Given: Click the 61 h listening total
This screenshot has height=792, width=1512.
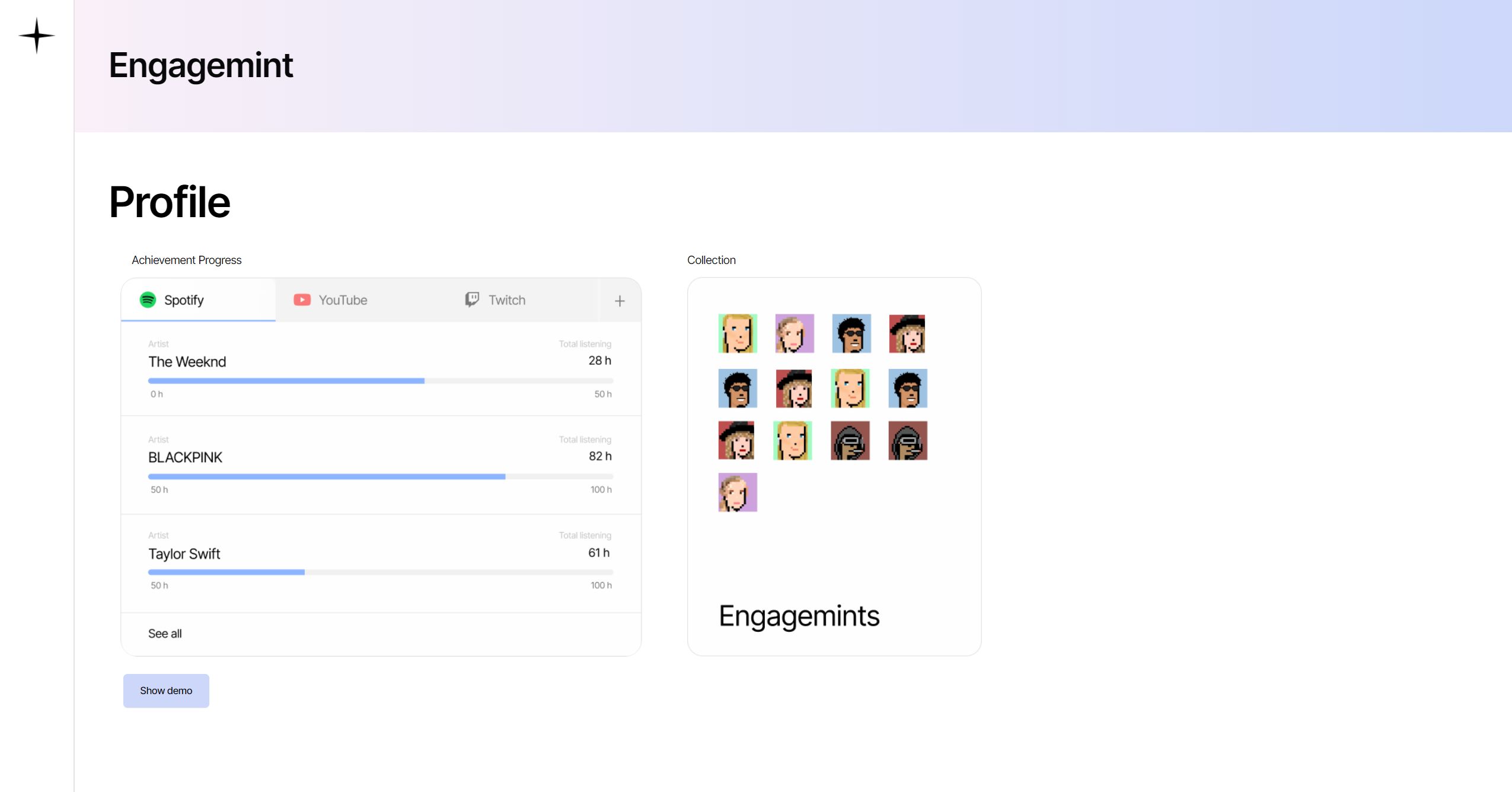Looking at the screenshot, I should 599,553.
